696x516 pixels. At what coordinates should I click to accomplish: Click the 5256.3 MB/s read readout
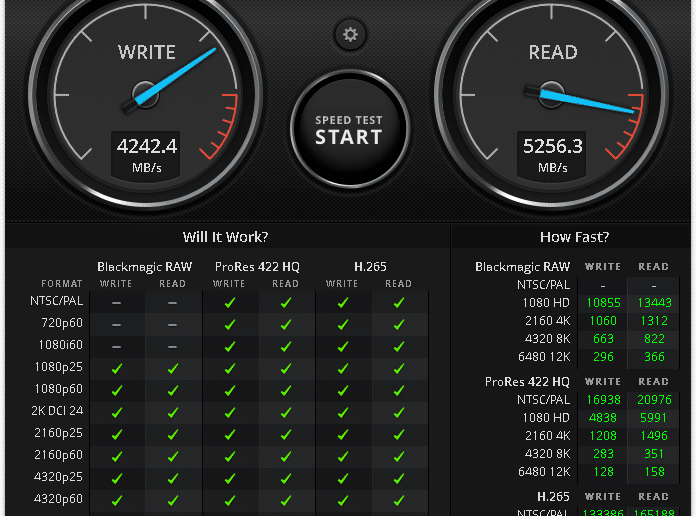pos(552,155)
